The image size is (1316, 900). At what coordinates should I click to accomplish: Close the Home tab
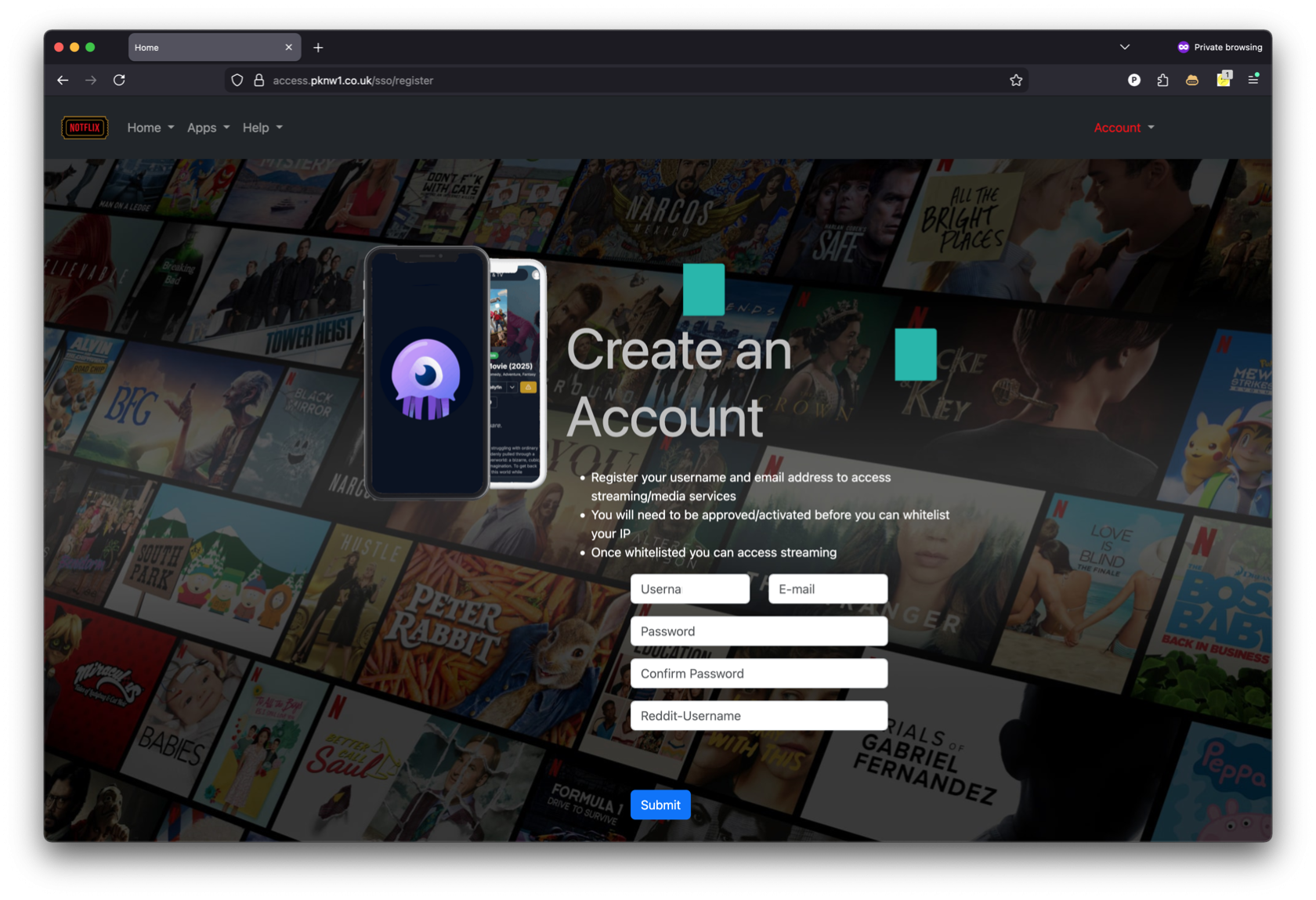(x=289, y=48)
